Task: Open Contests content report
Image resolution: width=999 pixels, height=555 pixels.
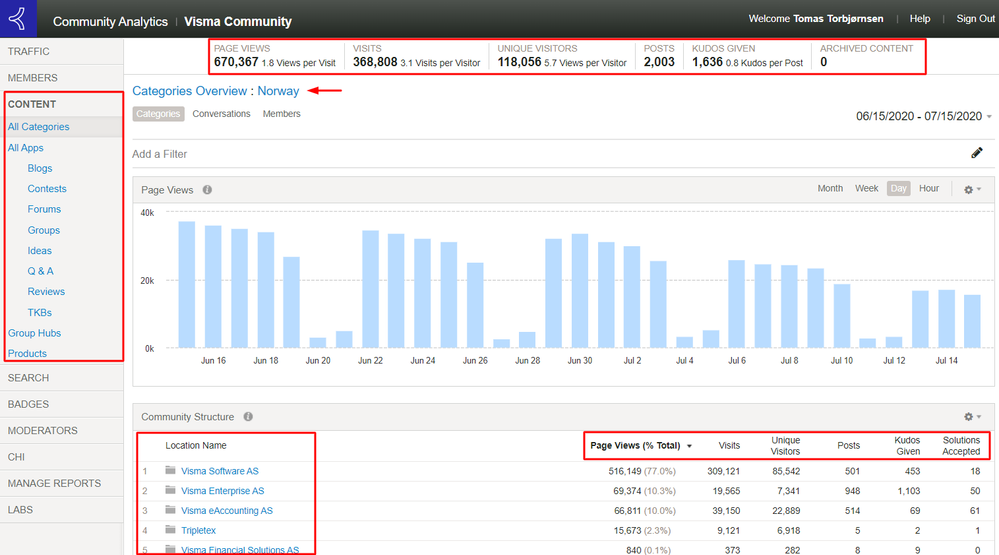Action: point(47,189)
